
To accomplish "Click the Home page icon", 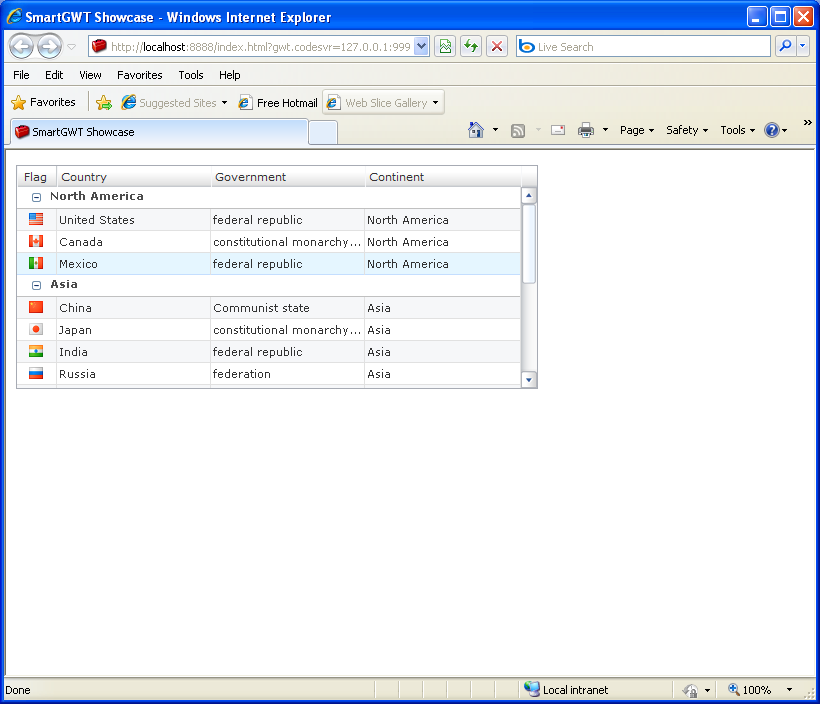I will [475, 130].
